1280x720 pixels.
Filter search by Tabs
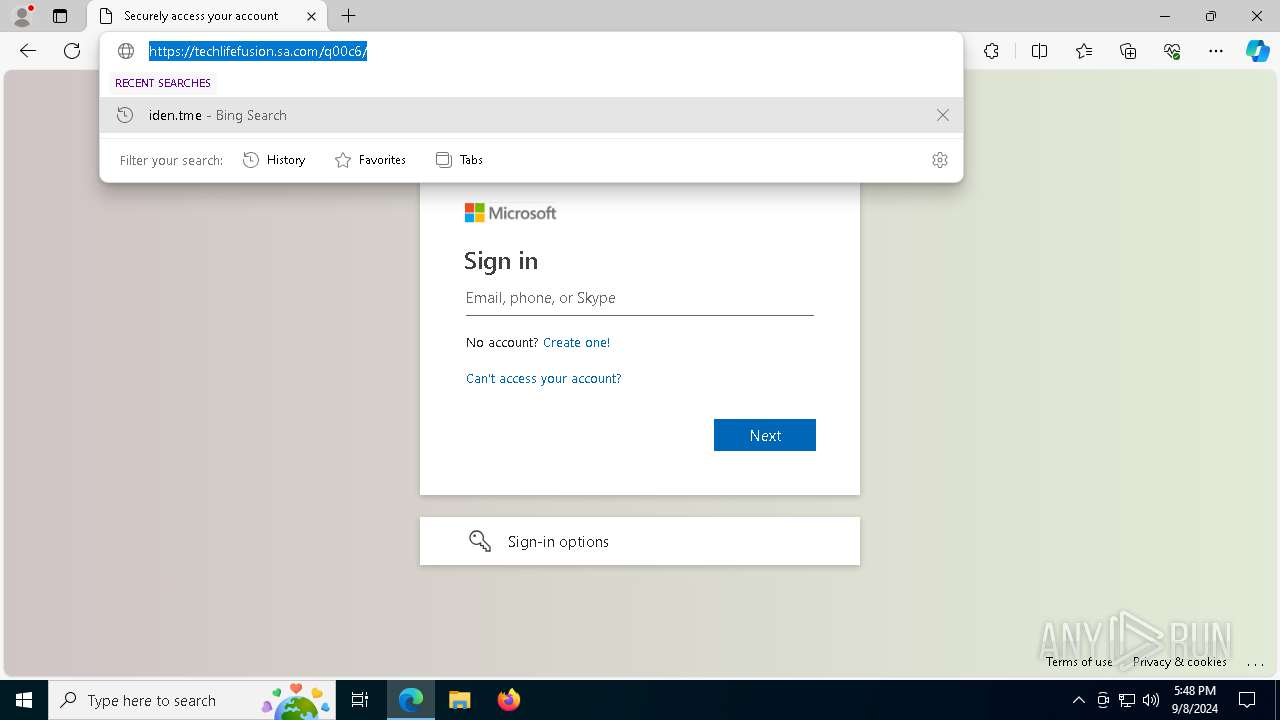click(459, 160)
